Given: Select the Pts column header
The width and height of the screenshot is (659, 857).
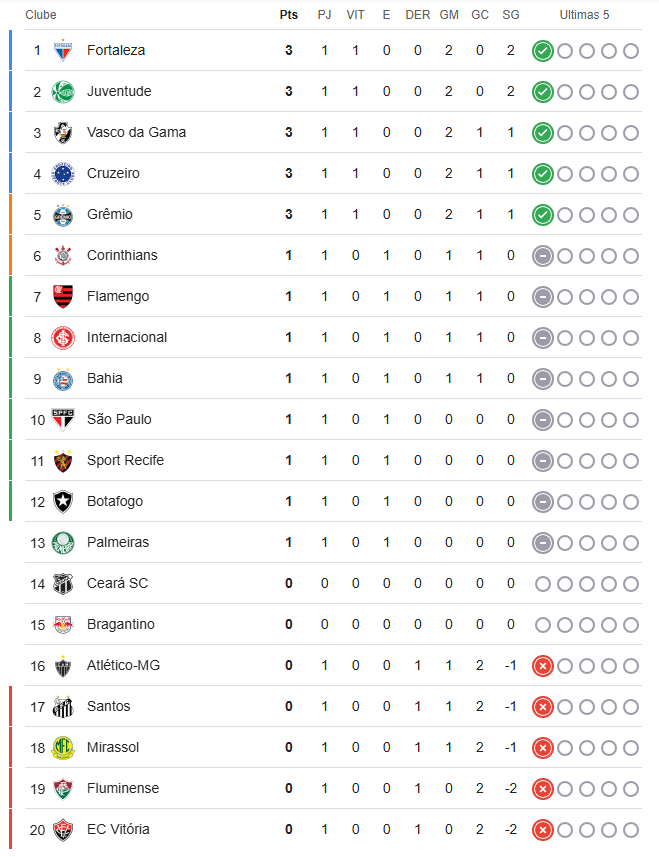Looking at the screenshot, I should tap(289, 15).
